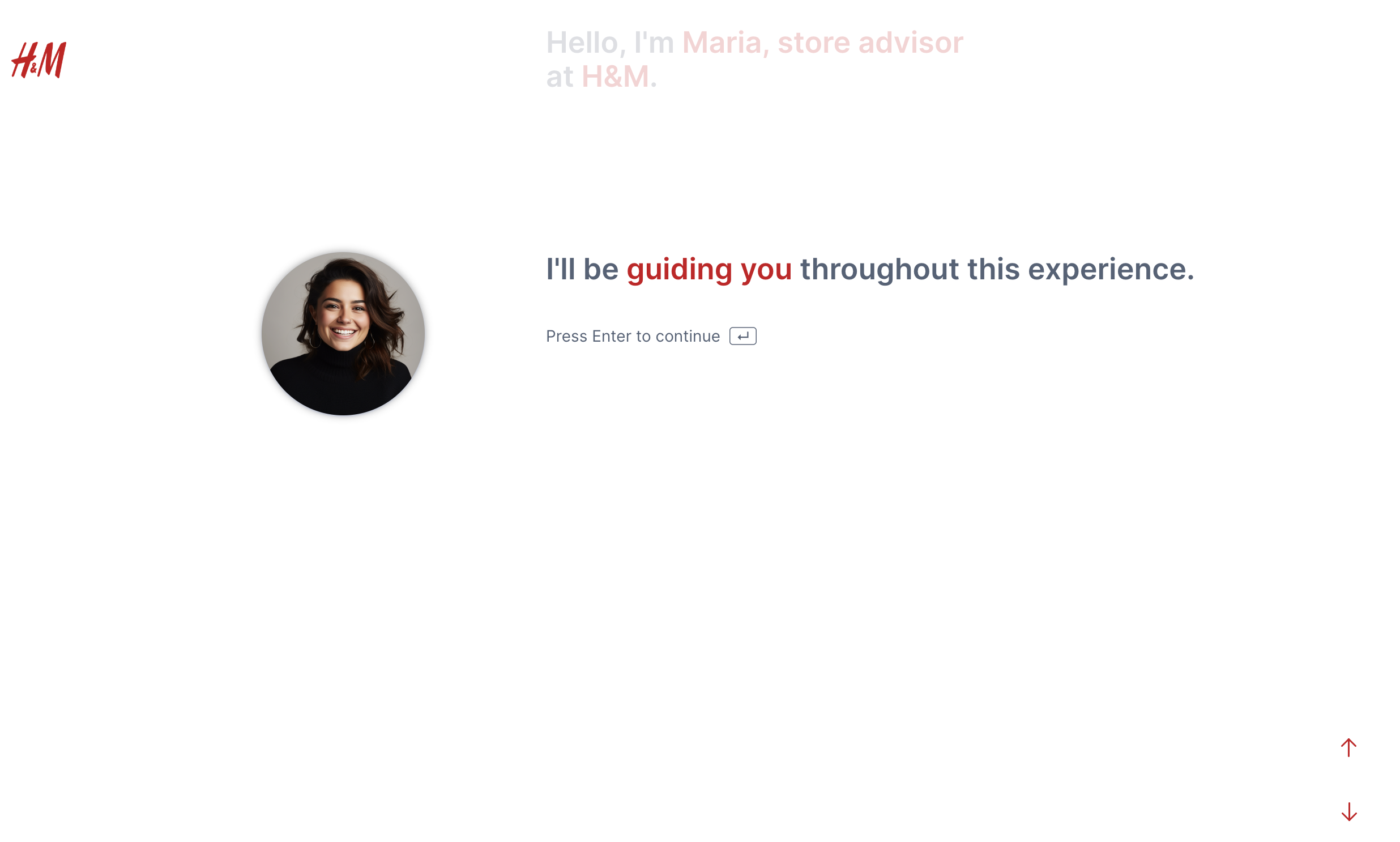Advance with the red down arrow
Screen dimensions: 1400x842
pyautogui.click(x=1348, y=811)
